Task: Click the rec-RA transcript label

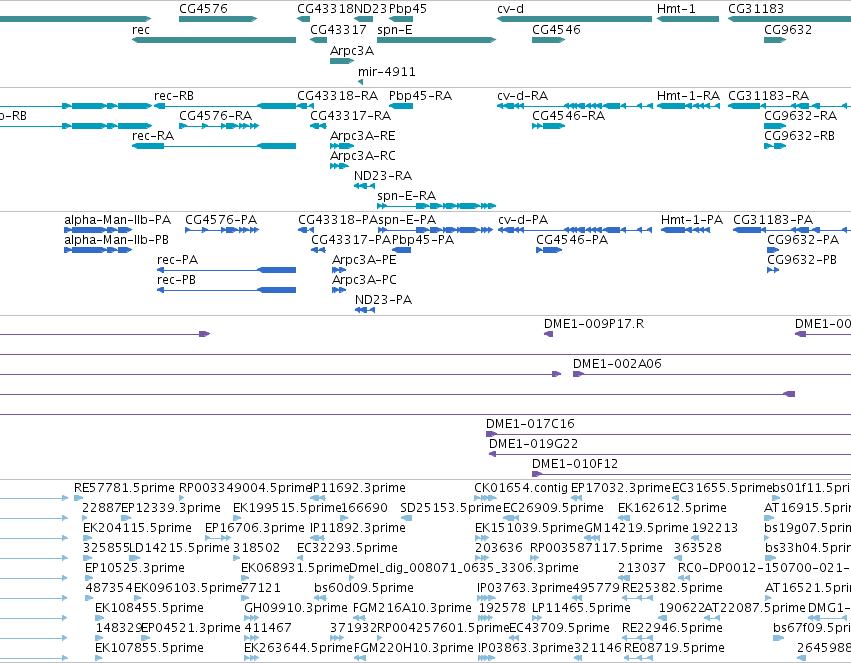Action: pyautogui.click(x=153, y=136)
